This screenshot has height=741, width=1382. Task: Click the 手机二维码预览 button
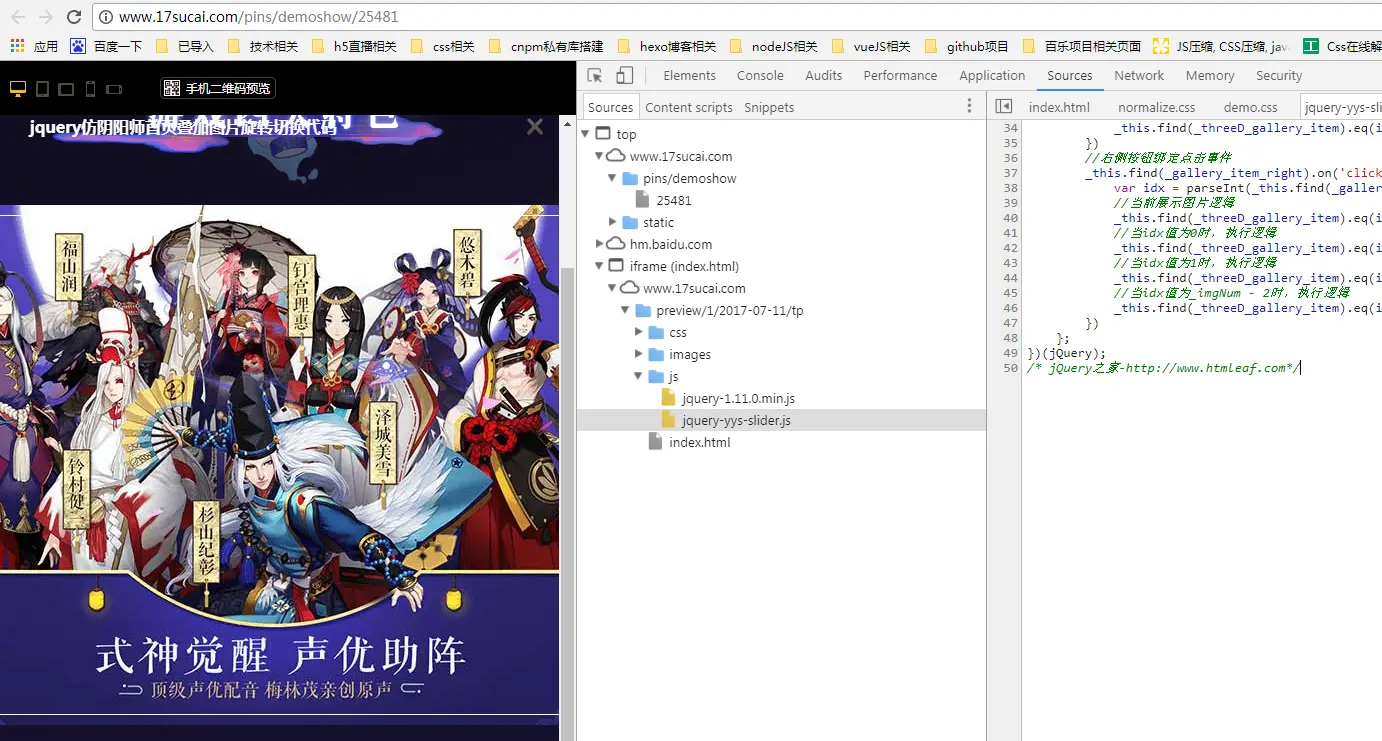[x=218, y=88]
